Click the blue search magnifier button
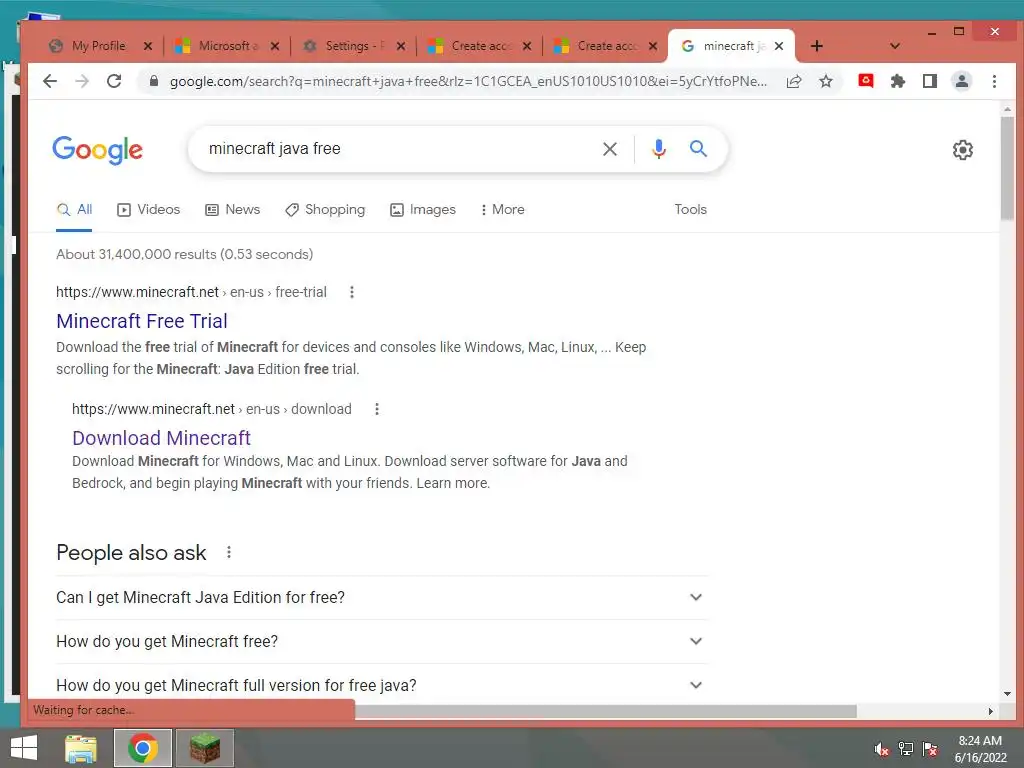The image size is (1024, 768). point(698,149)
